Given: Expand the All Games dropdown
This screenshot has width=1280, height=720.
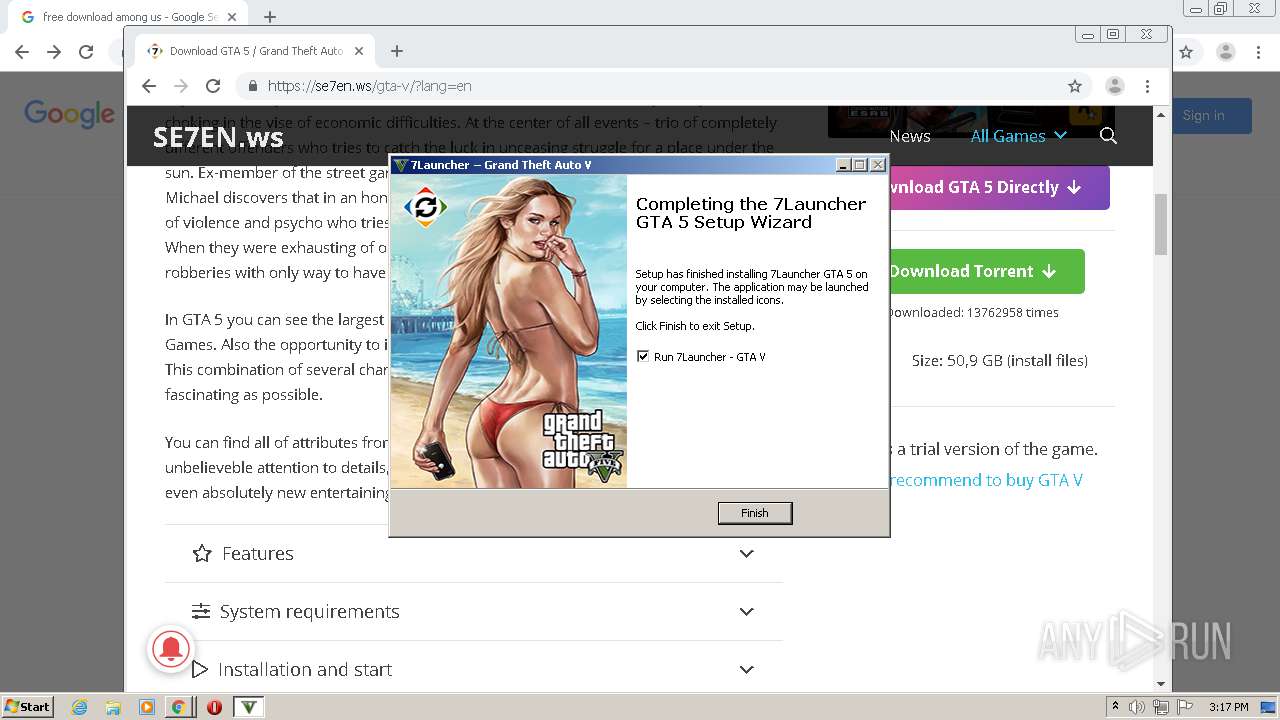Looking at the screenshot, I should coord(1018,136).
